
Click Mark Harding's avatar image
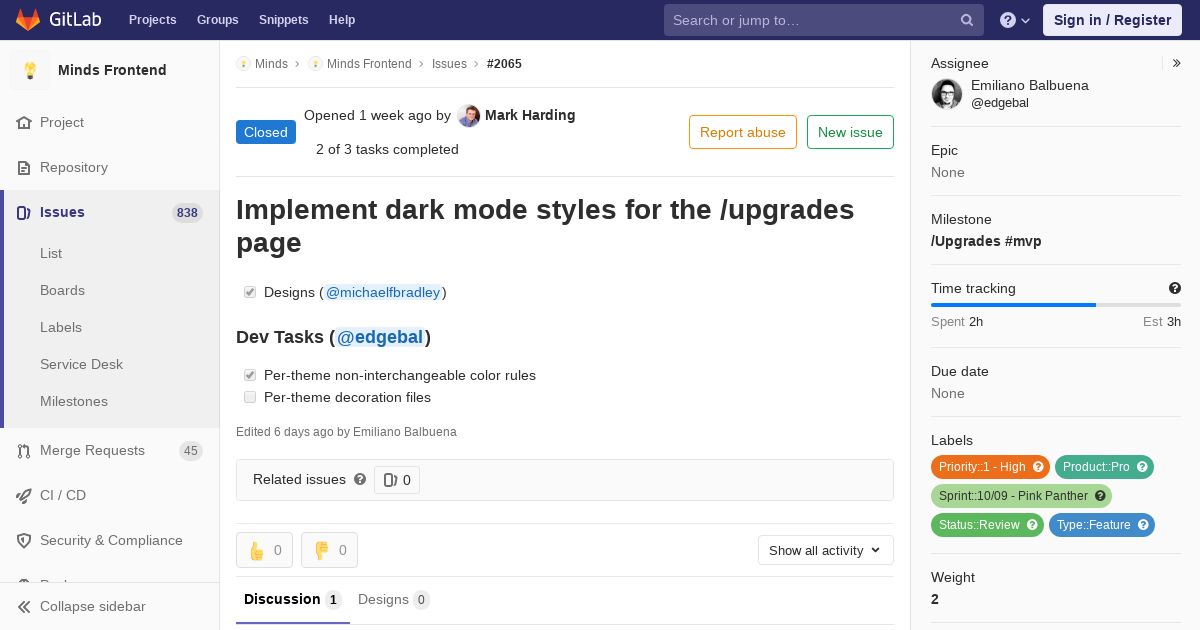(x=469, y=116)
